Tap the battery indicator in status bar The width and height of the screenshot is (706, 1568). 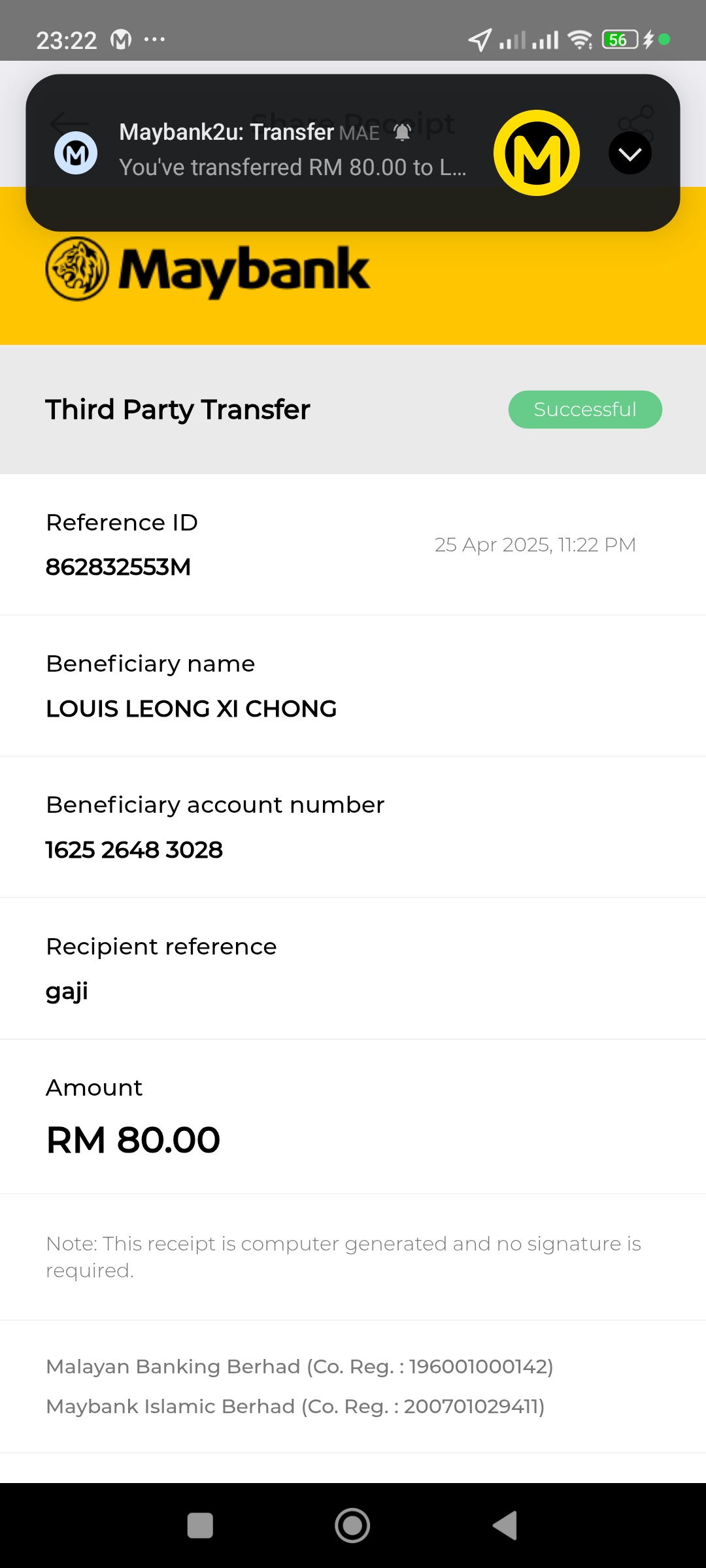619,40
